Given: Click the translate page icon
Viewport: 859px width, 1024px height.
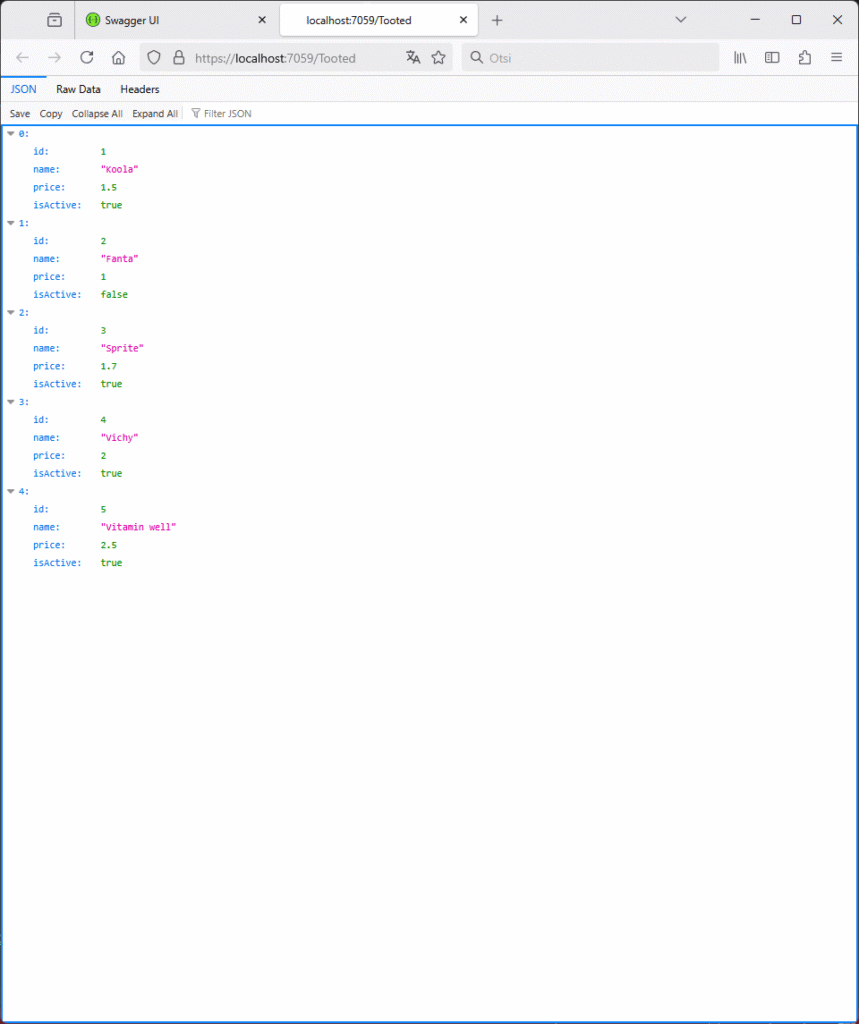Looking at the screenshot, I should (x=413, y=58).
